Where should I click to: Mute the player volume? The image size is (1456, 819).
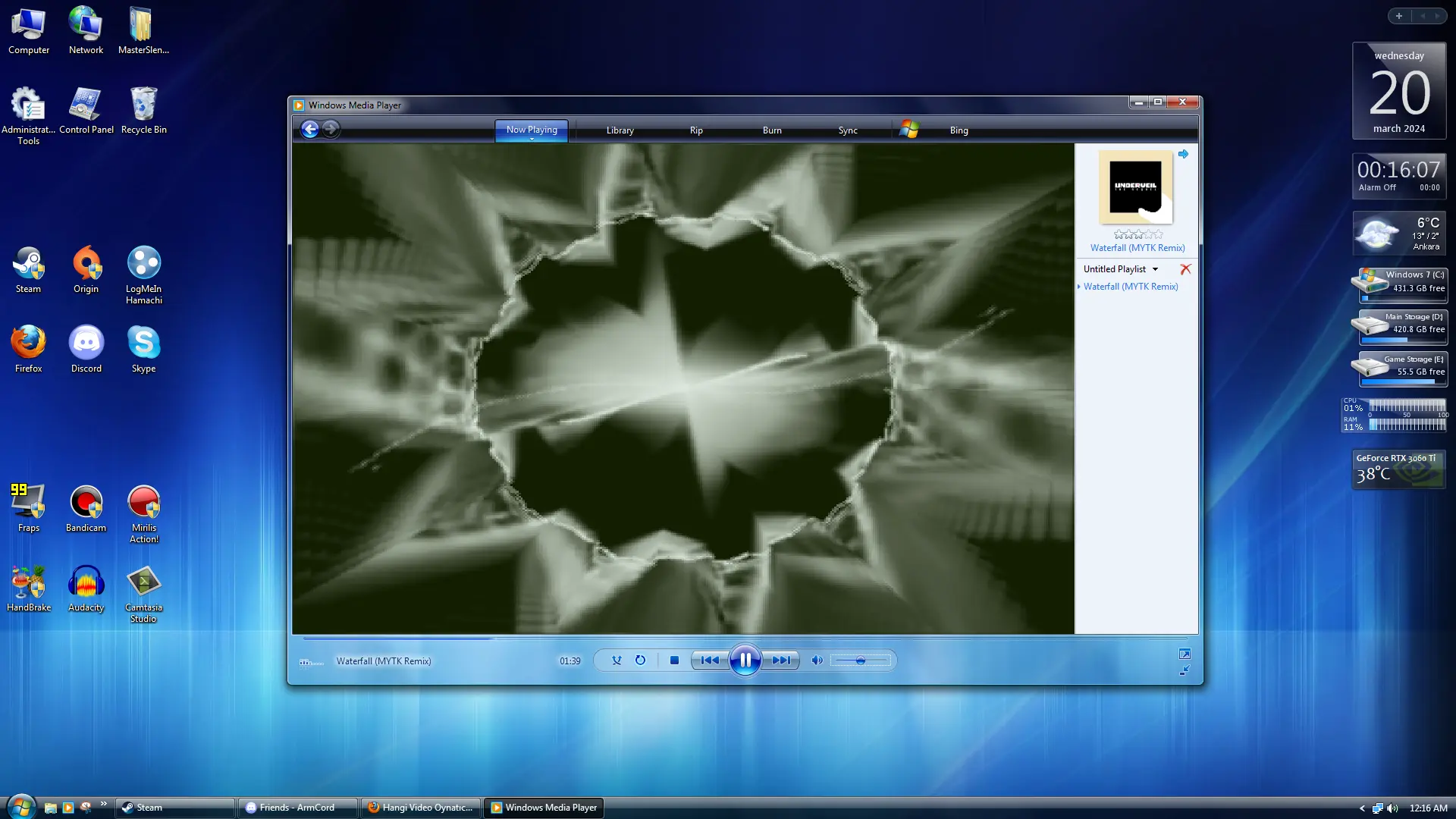(x=817, y=661)
